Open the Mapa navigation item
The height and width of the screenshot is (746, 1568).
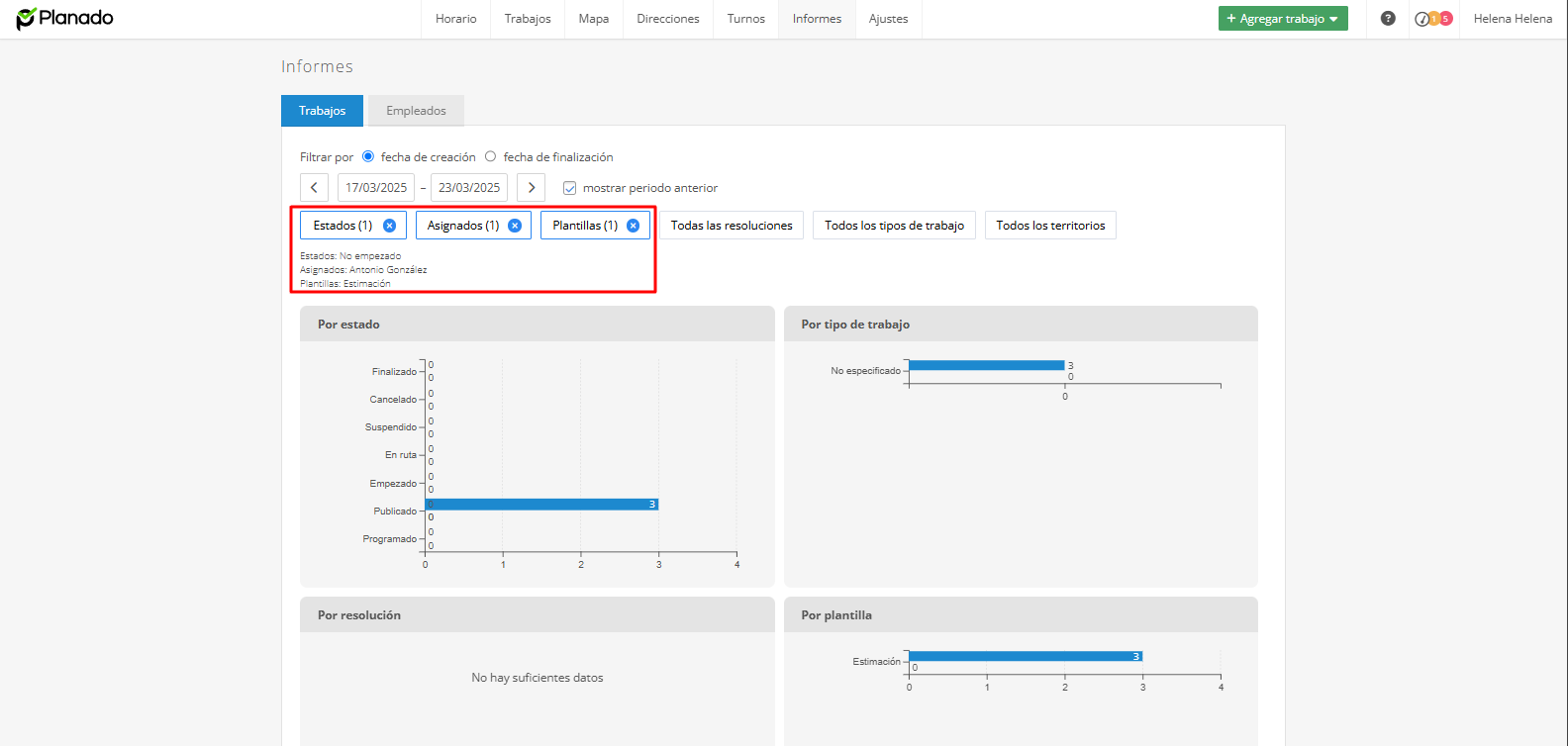pyautogui.click(x=594, y=19)
